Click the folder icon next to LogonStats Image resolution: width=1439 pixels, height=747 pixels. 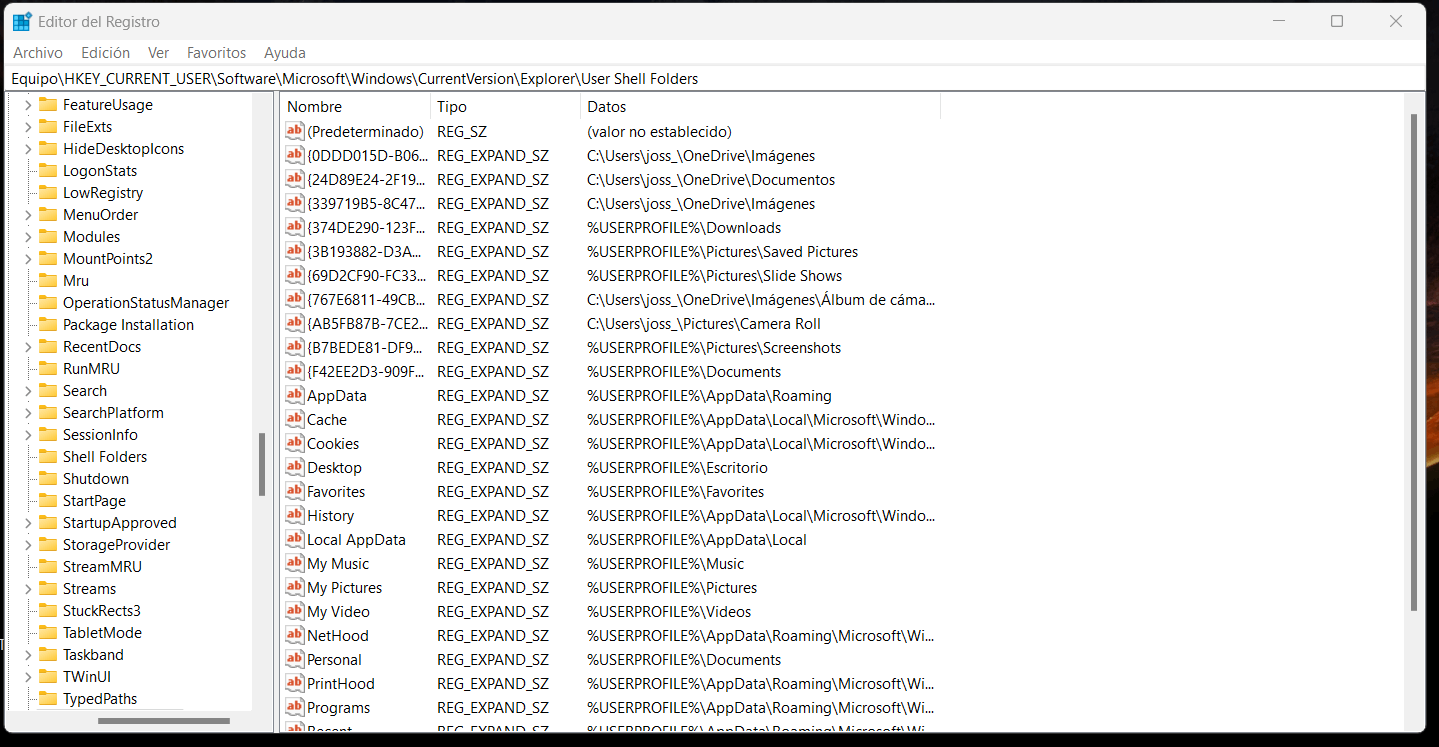pos(48,170)
